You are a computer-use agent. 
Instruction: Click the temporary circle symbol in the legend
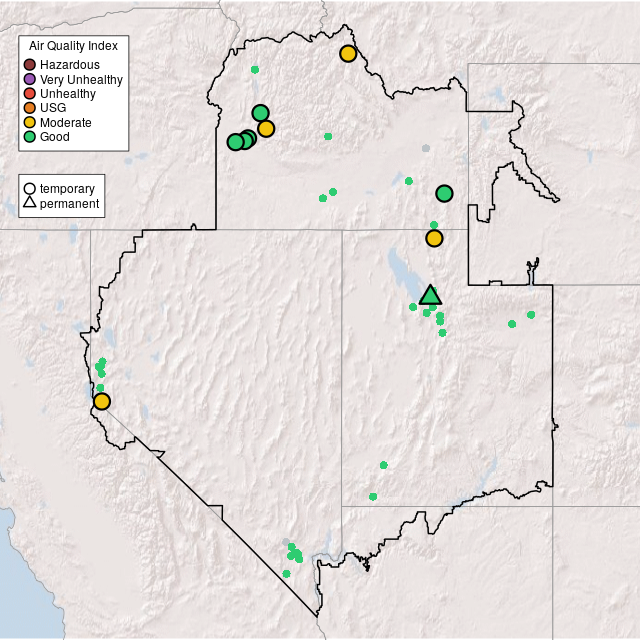click(x=30, y=188)
